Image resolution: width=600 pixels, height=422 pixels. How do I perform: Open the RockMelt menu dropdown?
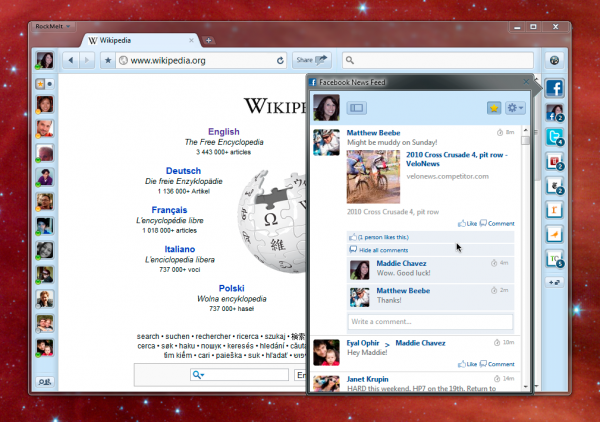click(x=52, y=26)
